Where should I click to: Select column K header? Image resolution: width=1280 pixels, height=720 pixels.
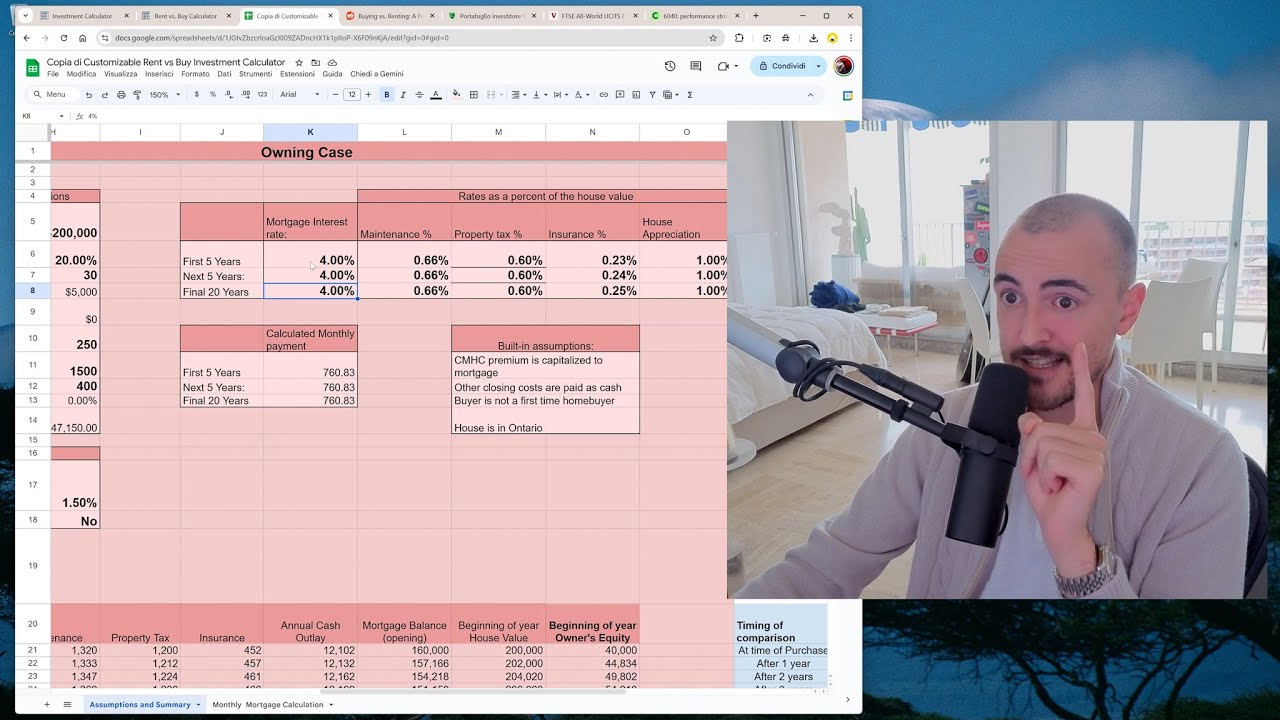click(x=310, y=132)
